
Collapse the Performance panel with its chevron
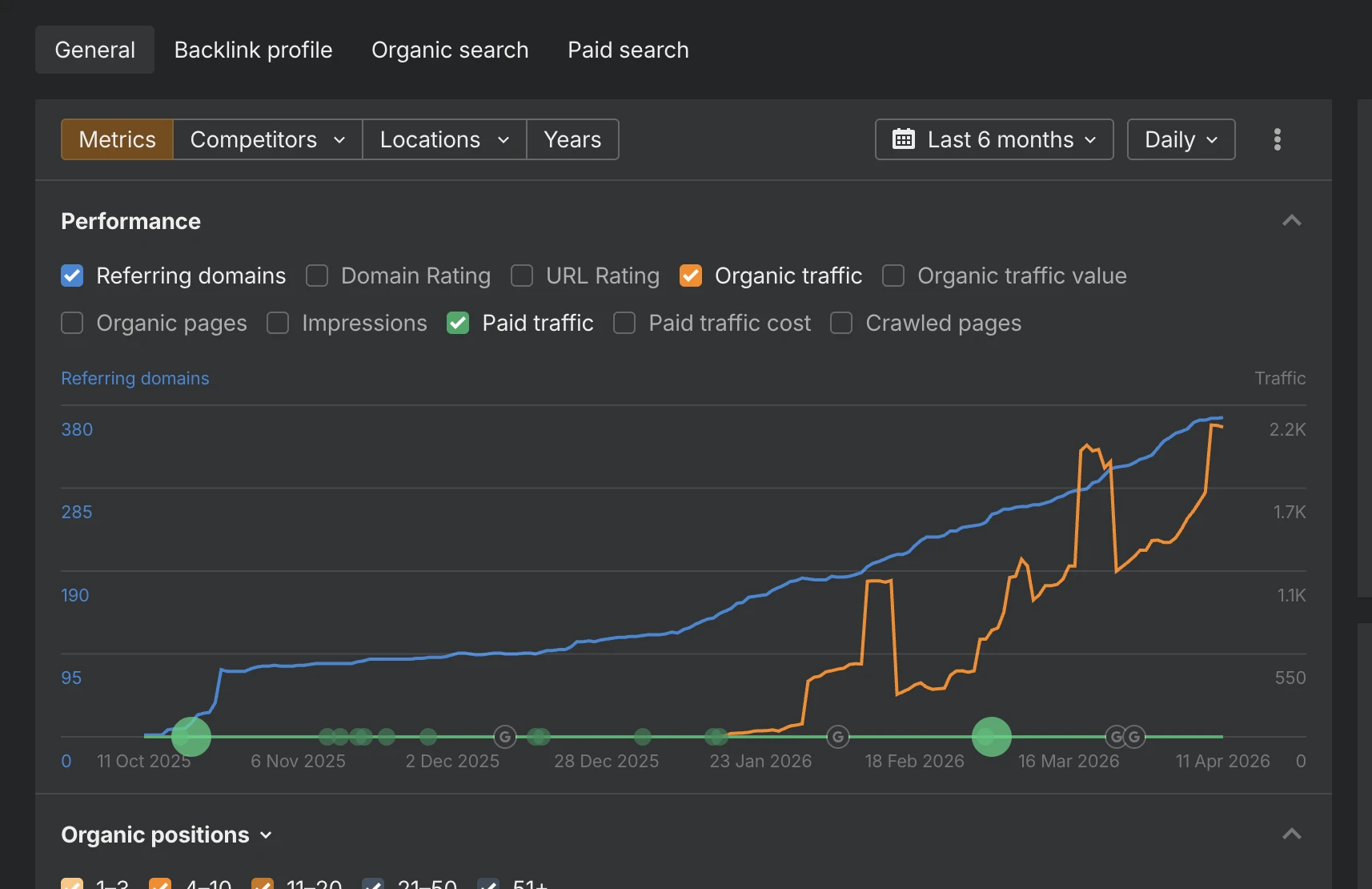click(x=1291, y=221)
